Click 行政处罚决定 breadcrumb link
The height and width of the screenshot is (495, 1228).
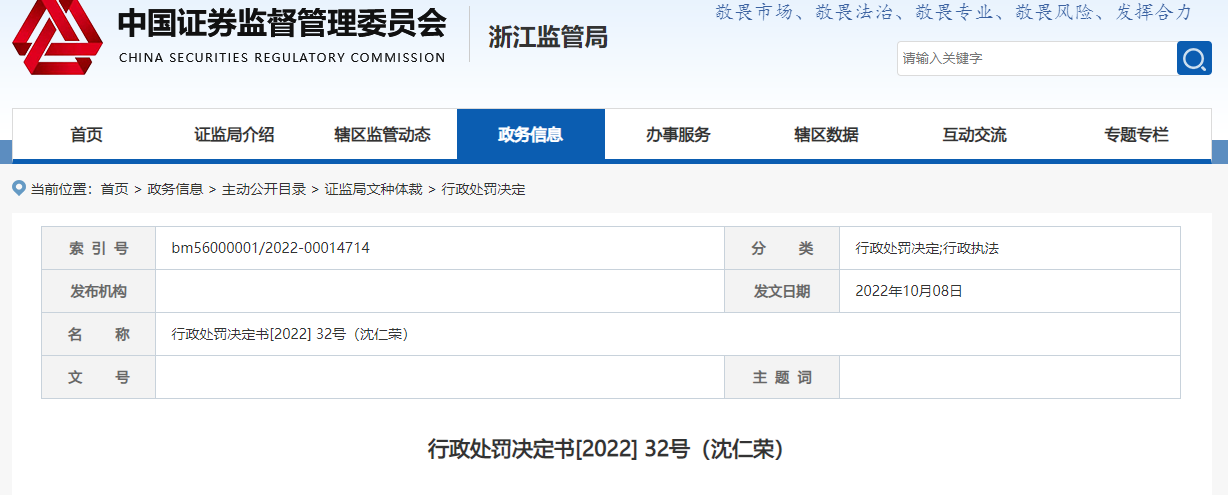point(483,189)
